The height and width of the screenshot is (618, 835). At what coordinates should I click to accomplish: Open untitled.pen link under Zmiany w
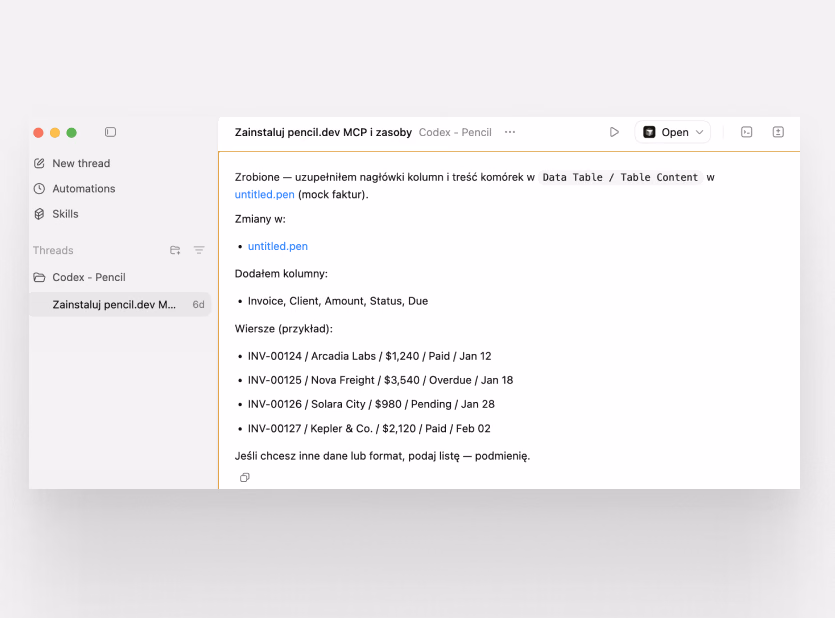coord(278,246)
